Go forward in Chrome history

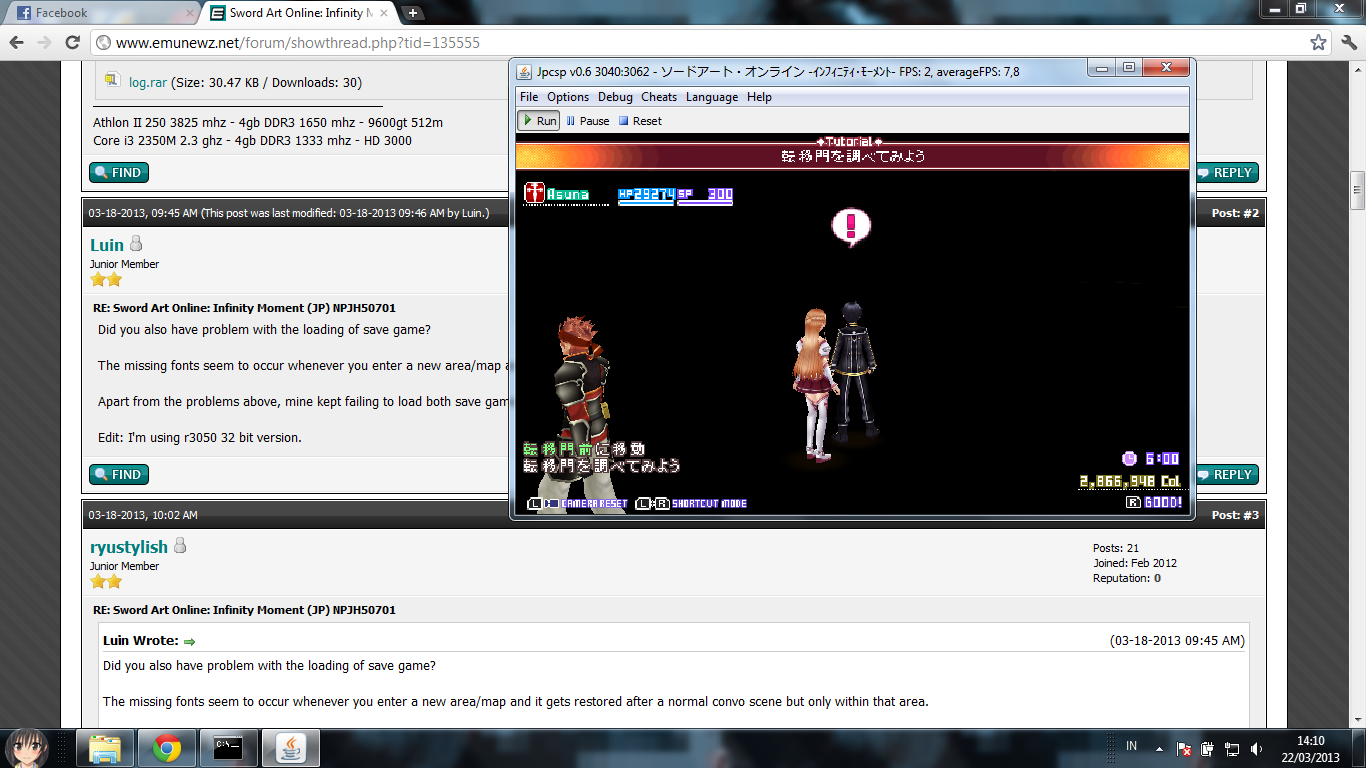[x=44, y=43]
